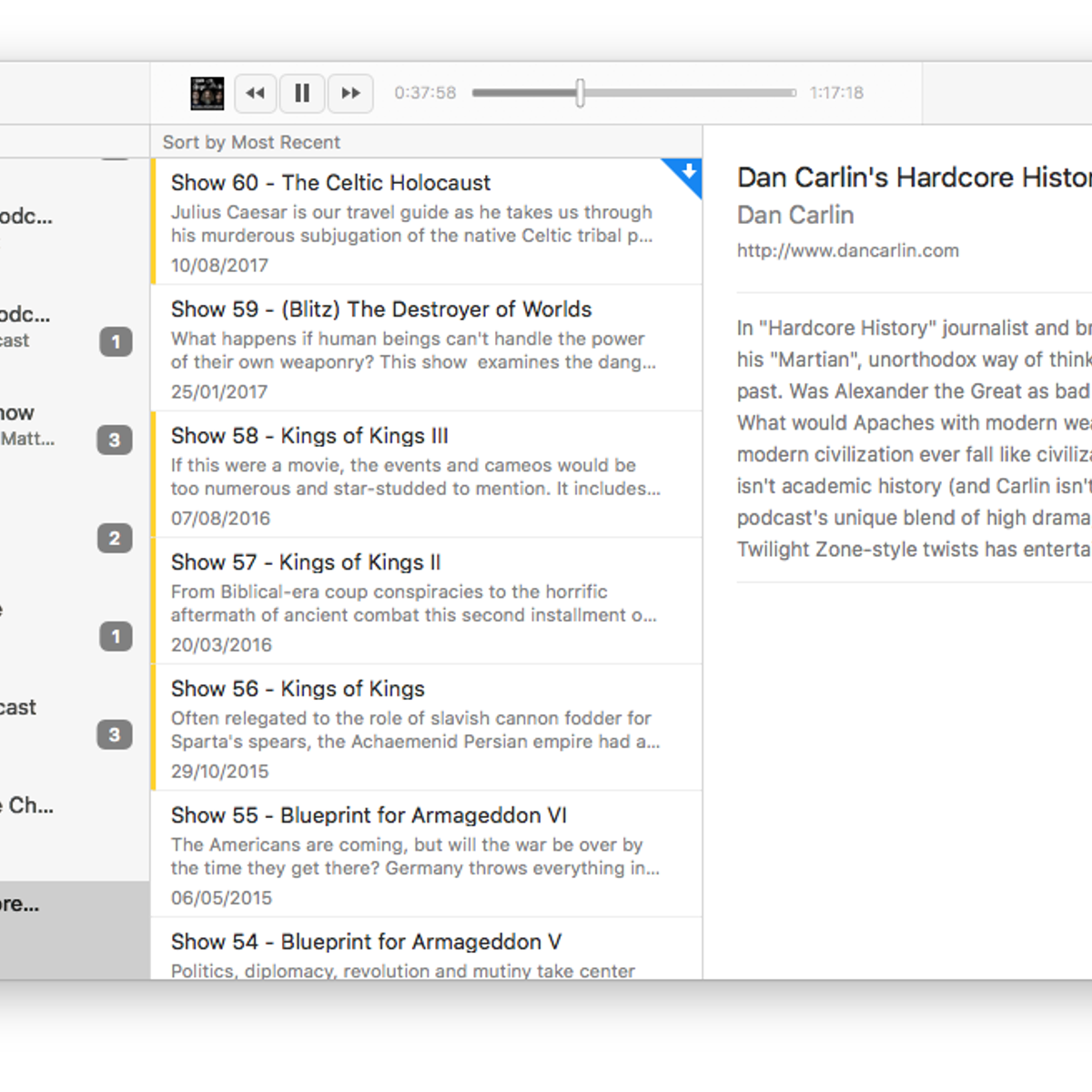The height and width of the screenshot is (1092, 1092).
Task: Click the Show 57 date 20/03/2016
Action: point(221,644)
